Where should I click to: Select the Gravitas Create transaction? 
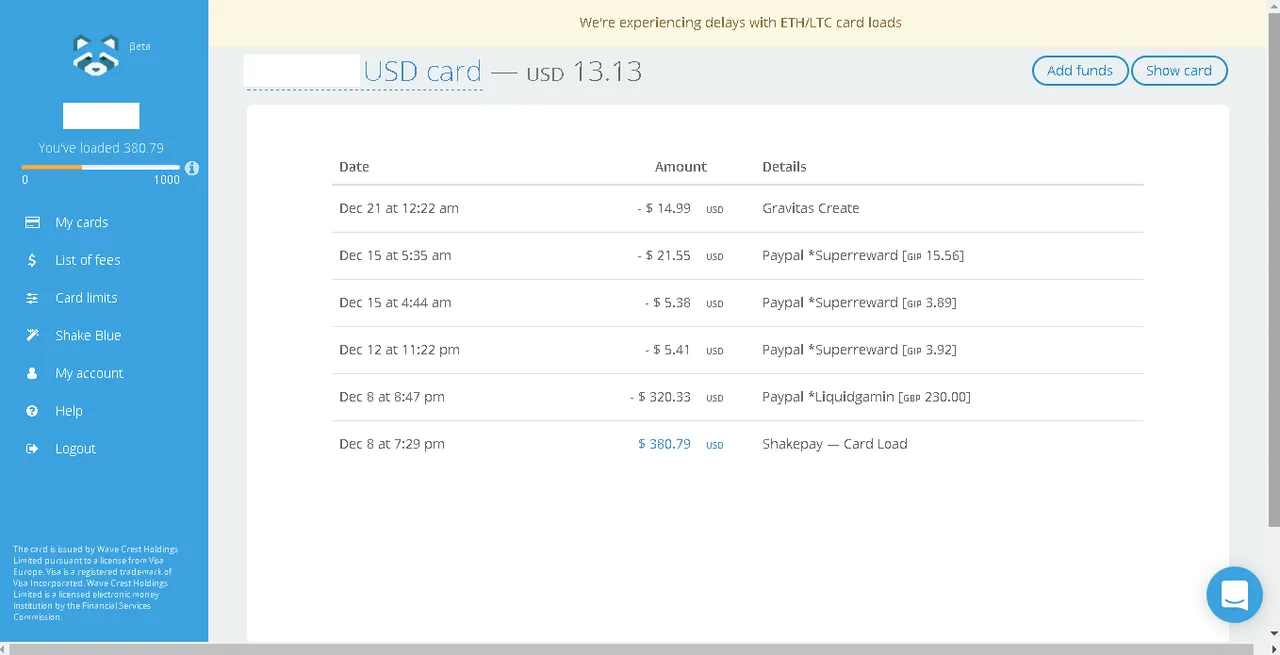click(811, 208)
